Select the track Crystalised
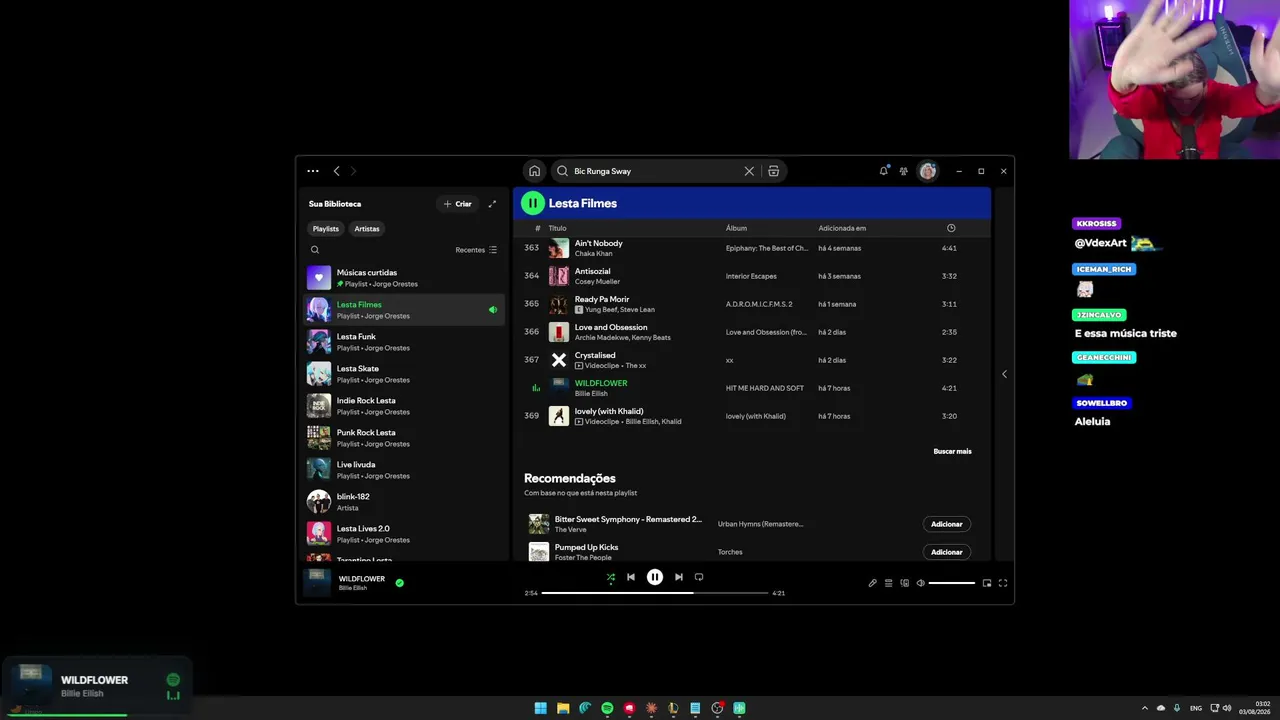The width and height of the screenshot is (1280, 720). pyautogui.click(x=751, y=360)
